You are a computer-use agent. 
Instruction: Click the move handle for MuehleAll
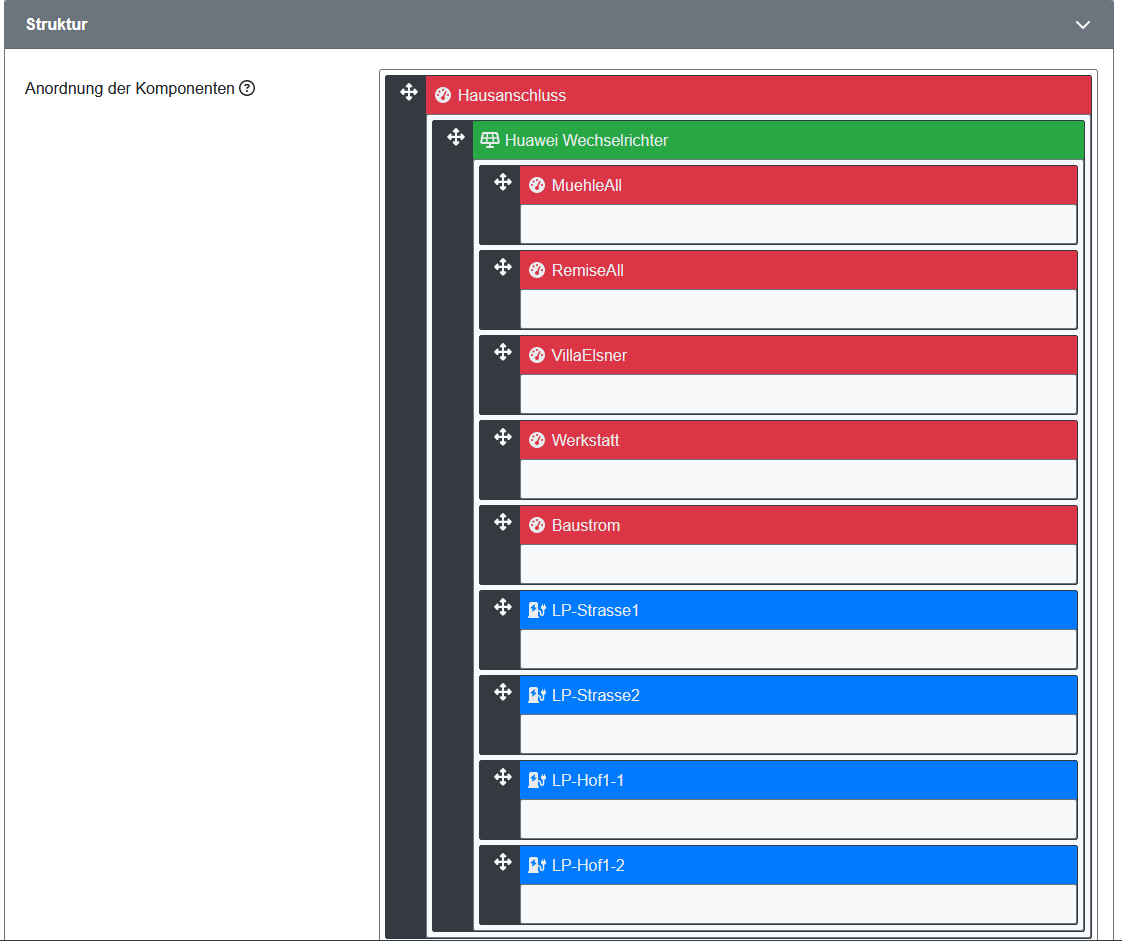503,182
